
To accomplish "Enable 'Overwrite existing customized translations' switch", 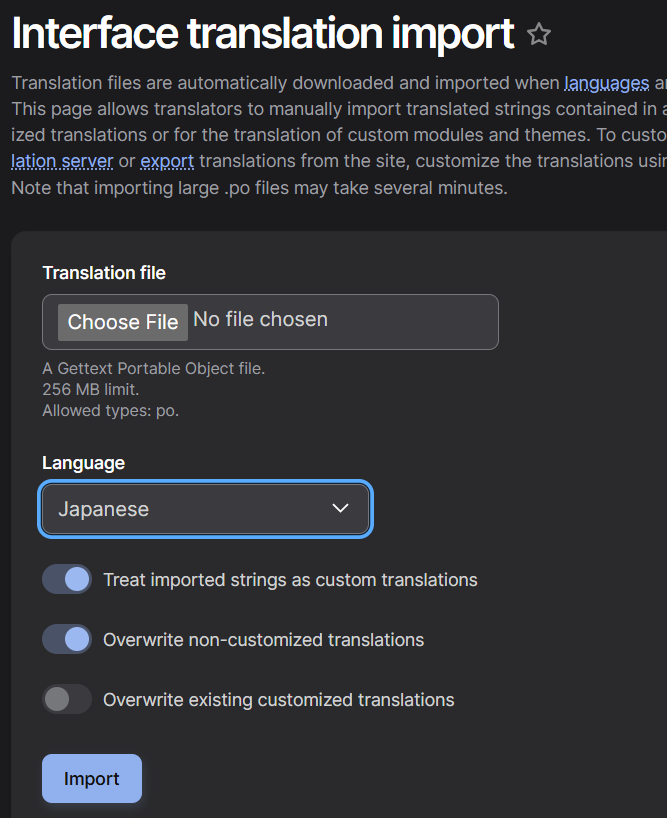I will (x=67, y=699).
